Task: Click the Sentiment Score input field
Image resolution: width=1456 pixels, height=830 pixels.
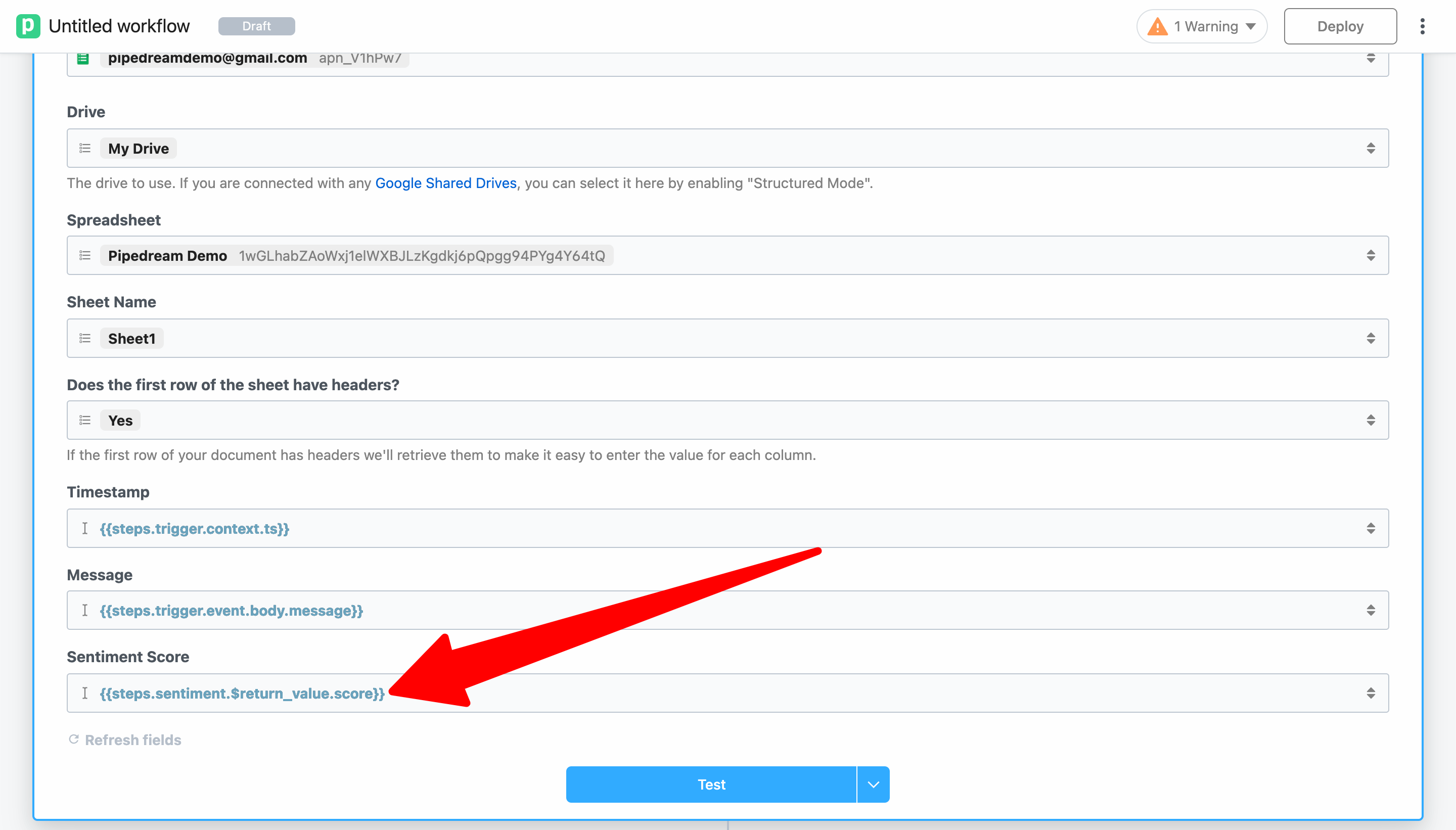Action: pos(728,692)
